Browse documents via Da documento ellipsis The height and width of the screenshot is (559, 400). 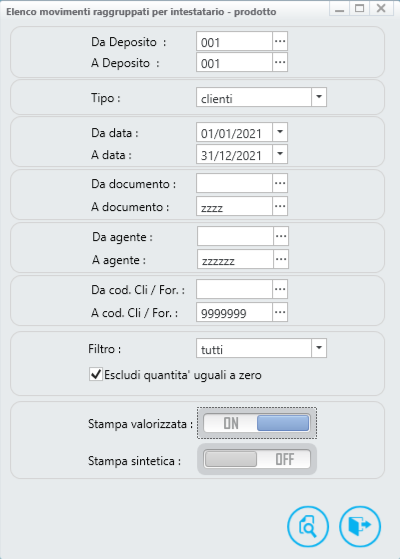[x=280, y=183]
